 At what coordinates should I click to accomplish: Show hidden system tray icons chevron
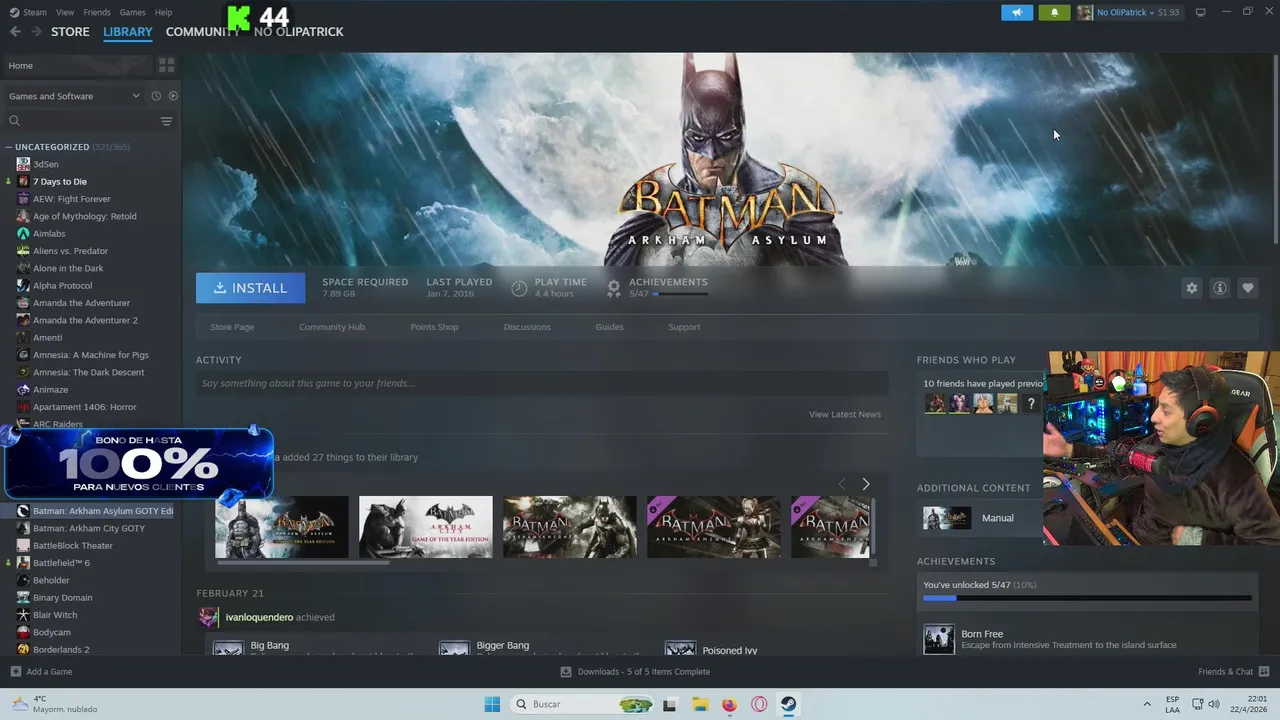[1147, 704]
